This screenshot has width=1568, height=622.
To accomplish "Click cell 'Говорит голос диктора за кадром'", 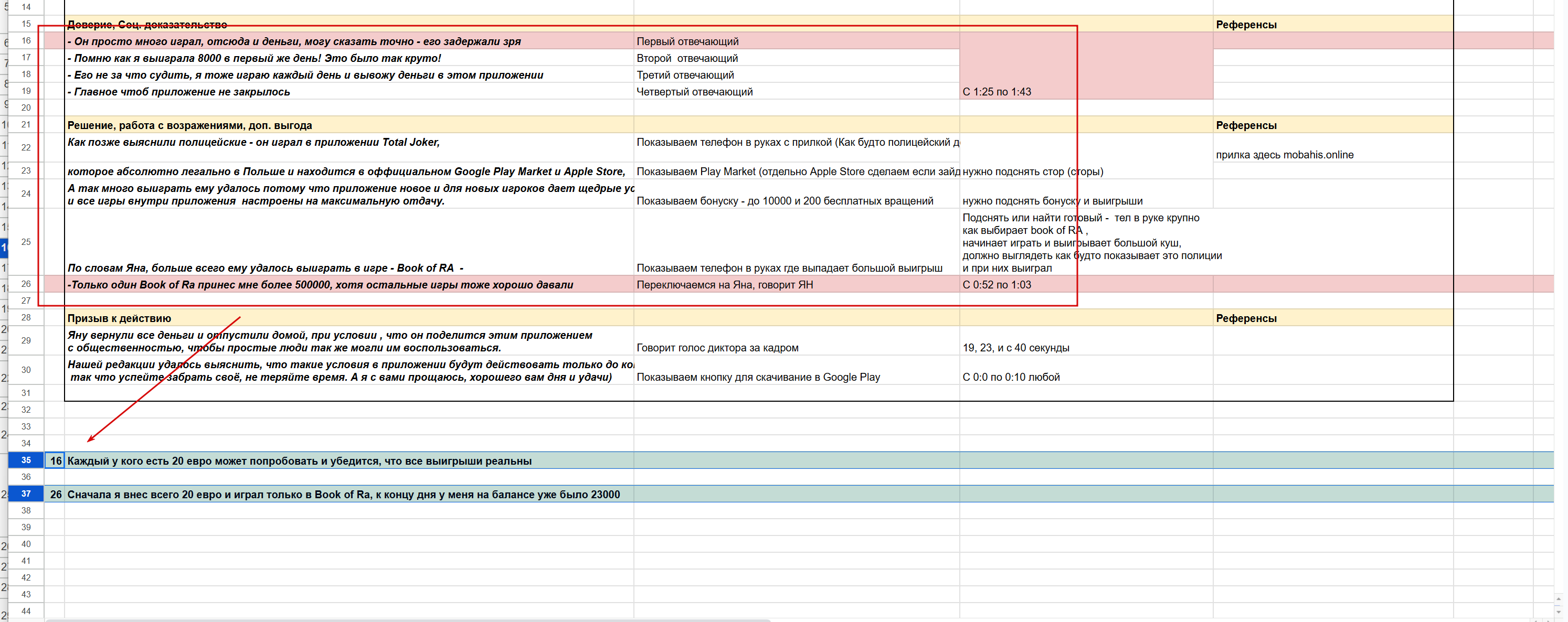I will point(796,341).
